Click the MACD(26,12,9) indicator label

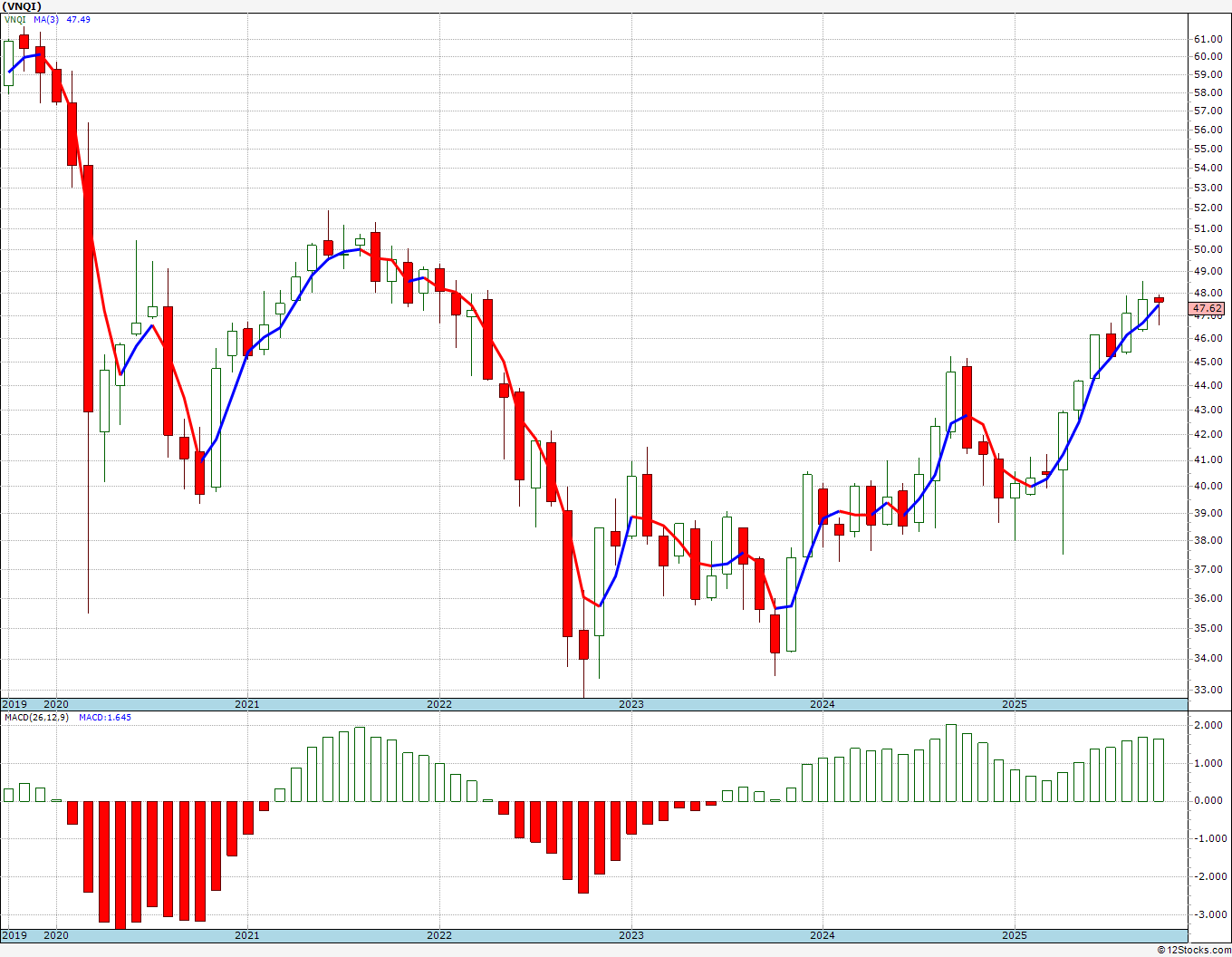36,718
